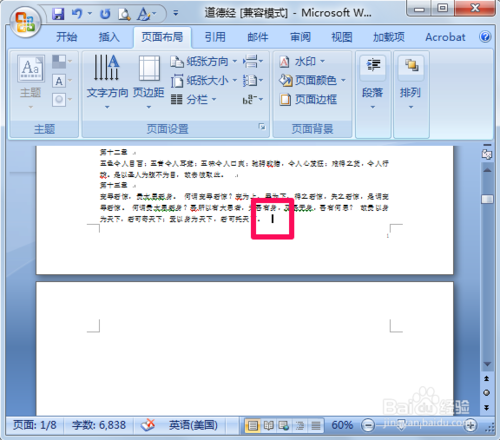The width and height of the screenshot is (500, 440).
Task: Click the Text Direction (文字方向) icon
Action: click(x=107, y=82)
